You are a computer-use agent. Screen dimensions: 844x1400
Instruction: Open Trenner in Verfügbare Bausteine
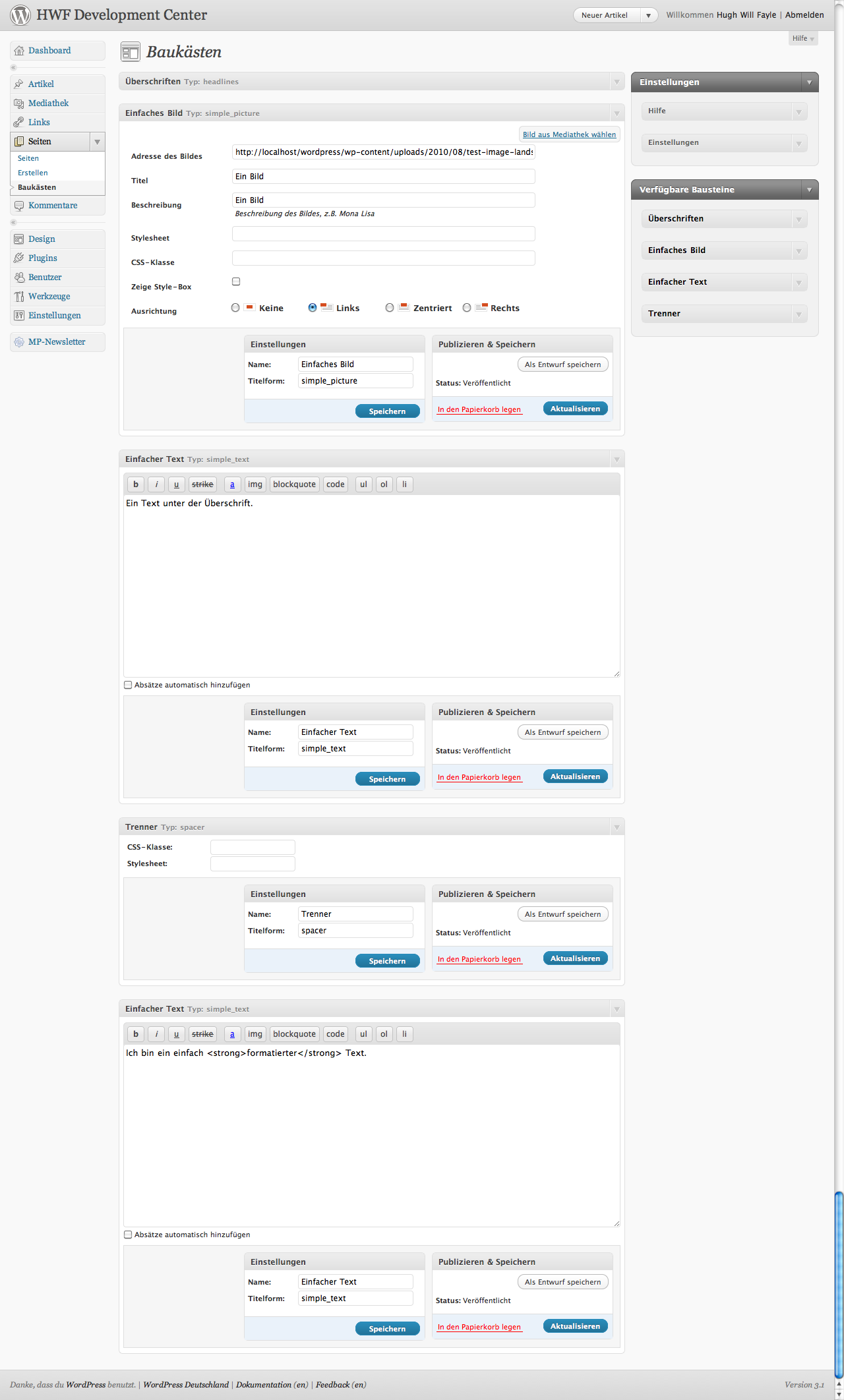coord(724,314)
